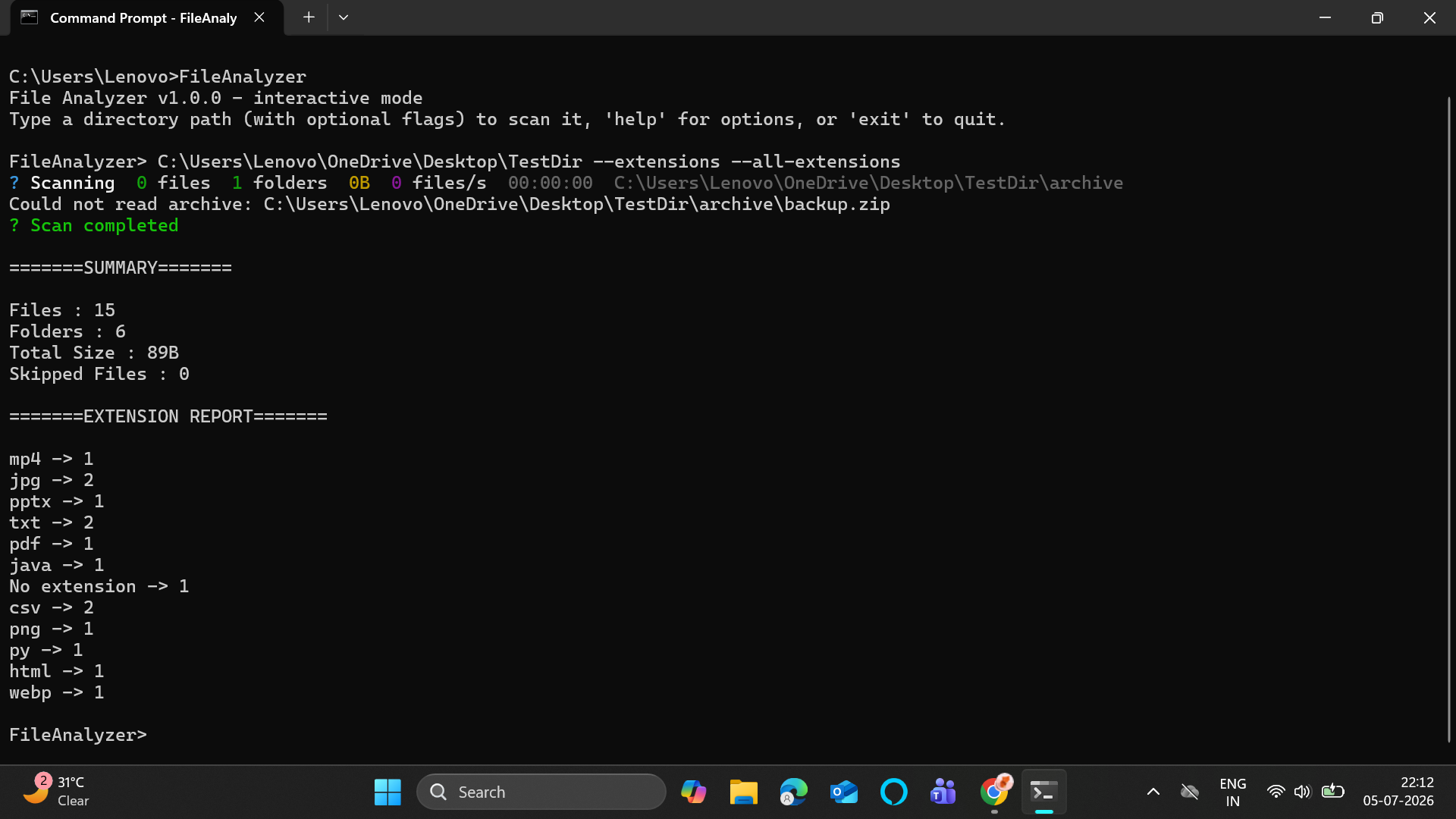Launch Microsoft Edge from the taskbar

[793, 792]
